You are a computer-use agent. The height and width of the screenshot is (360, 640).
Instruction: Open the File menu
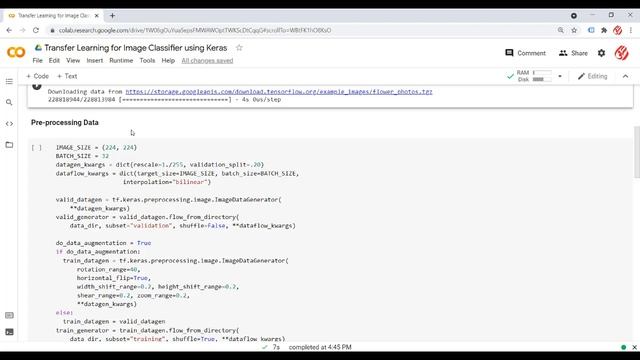(x=37, y=60)
